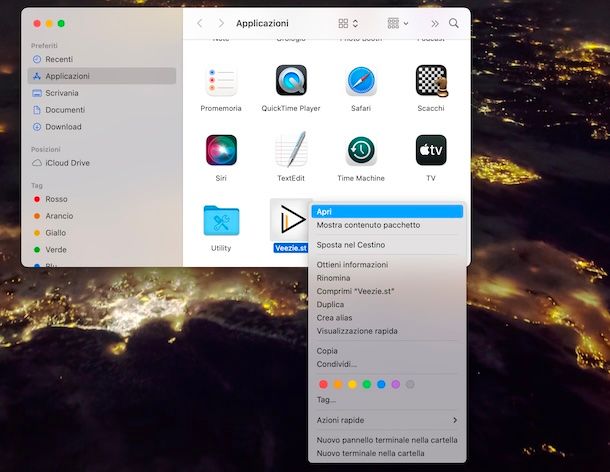Choose Rinomina in the context menu
610x472 pixels.
pyautogui.click(x=387, y=278)
